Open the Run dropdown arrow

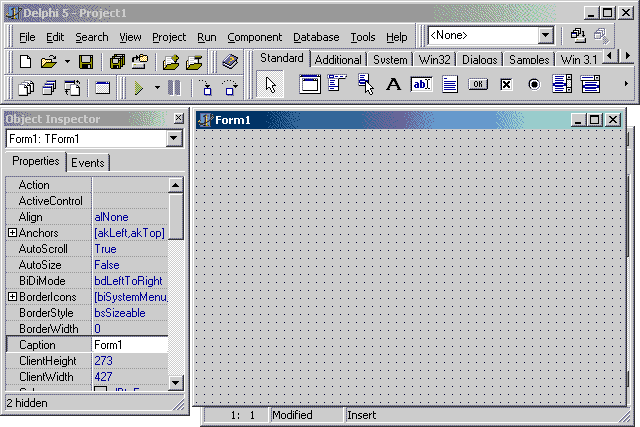coord(157,88)
